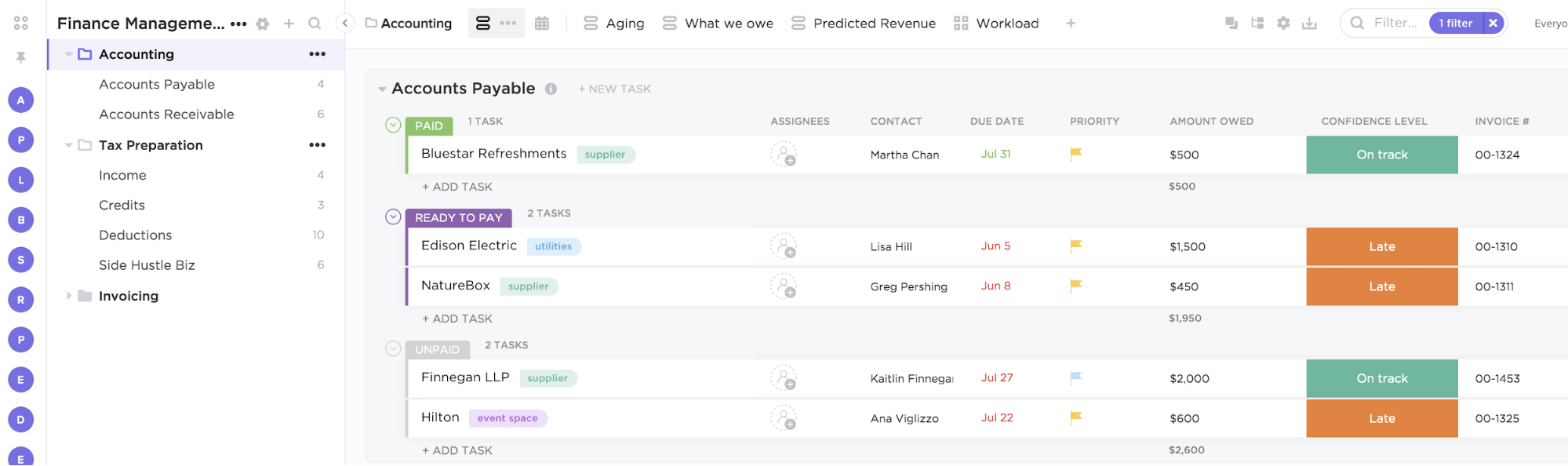Click NEW TASK next to Accounts Payable

(x=615, y=89)
